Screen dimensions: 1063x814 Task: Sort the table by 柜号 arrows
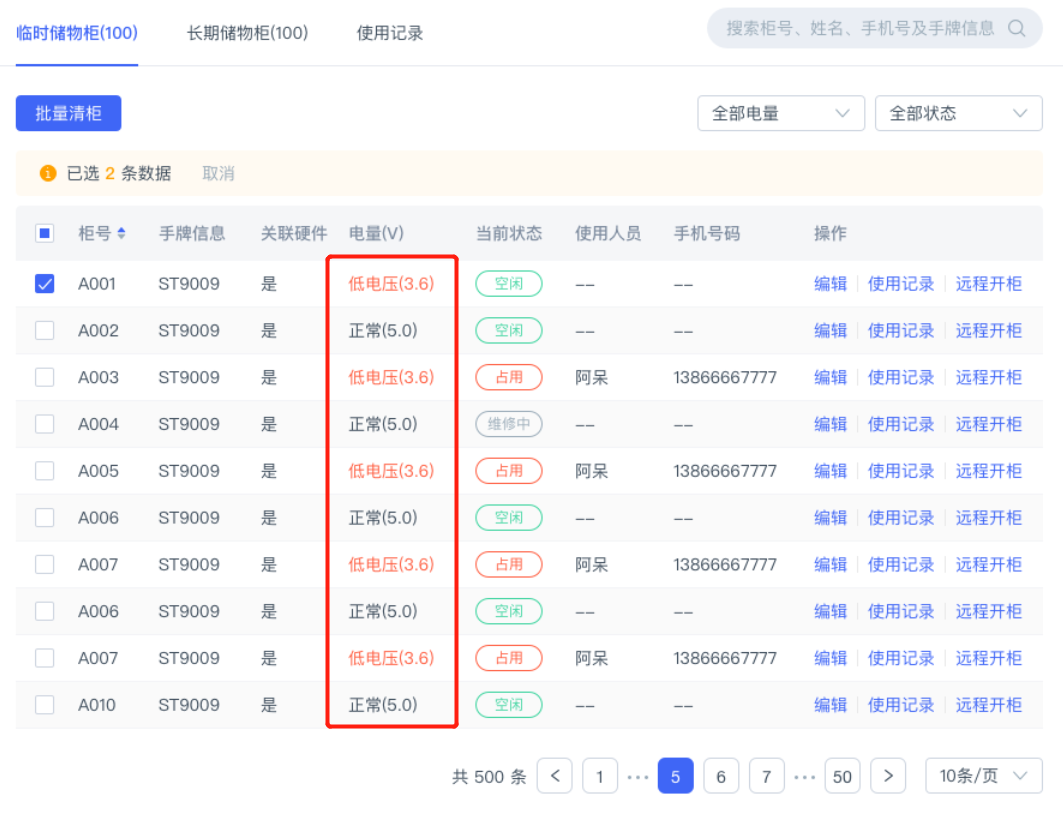[121, 234]
